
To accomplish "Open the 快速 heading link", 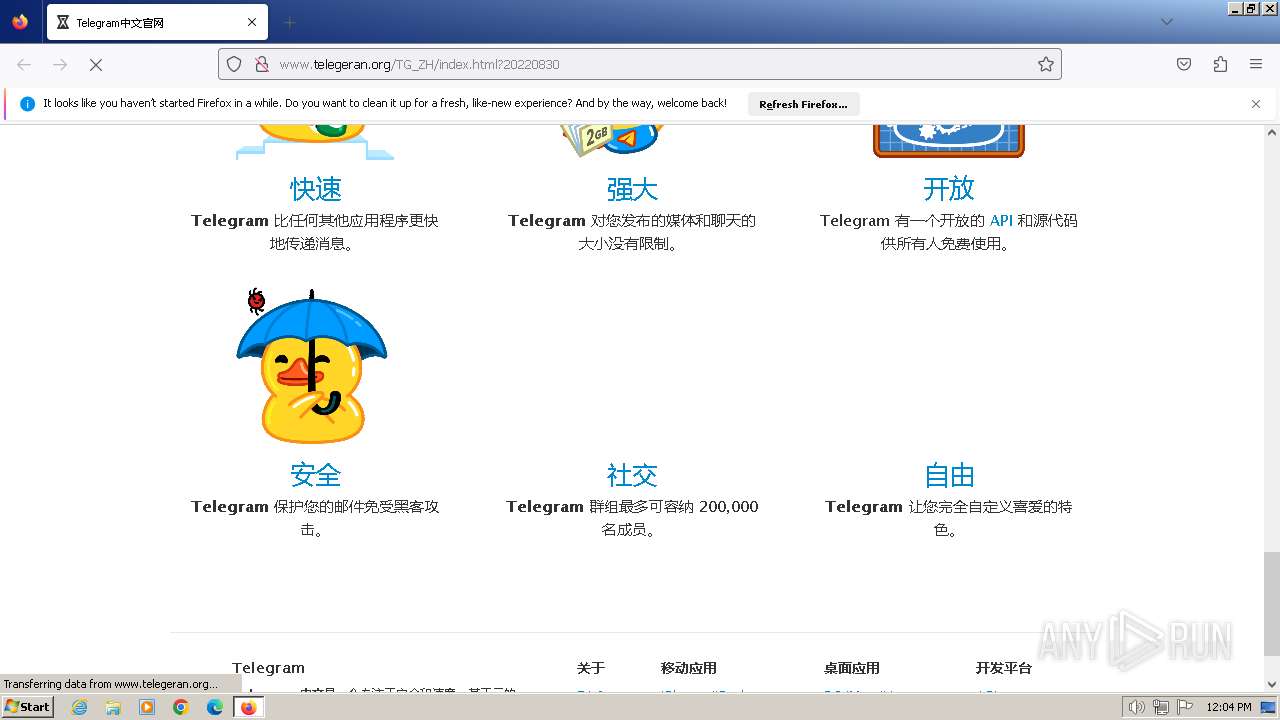I will pos(316,189).
